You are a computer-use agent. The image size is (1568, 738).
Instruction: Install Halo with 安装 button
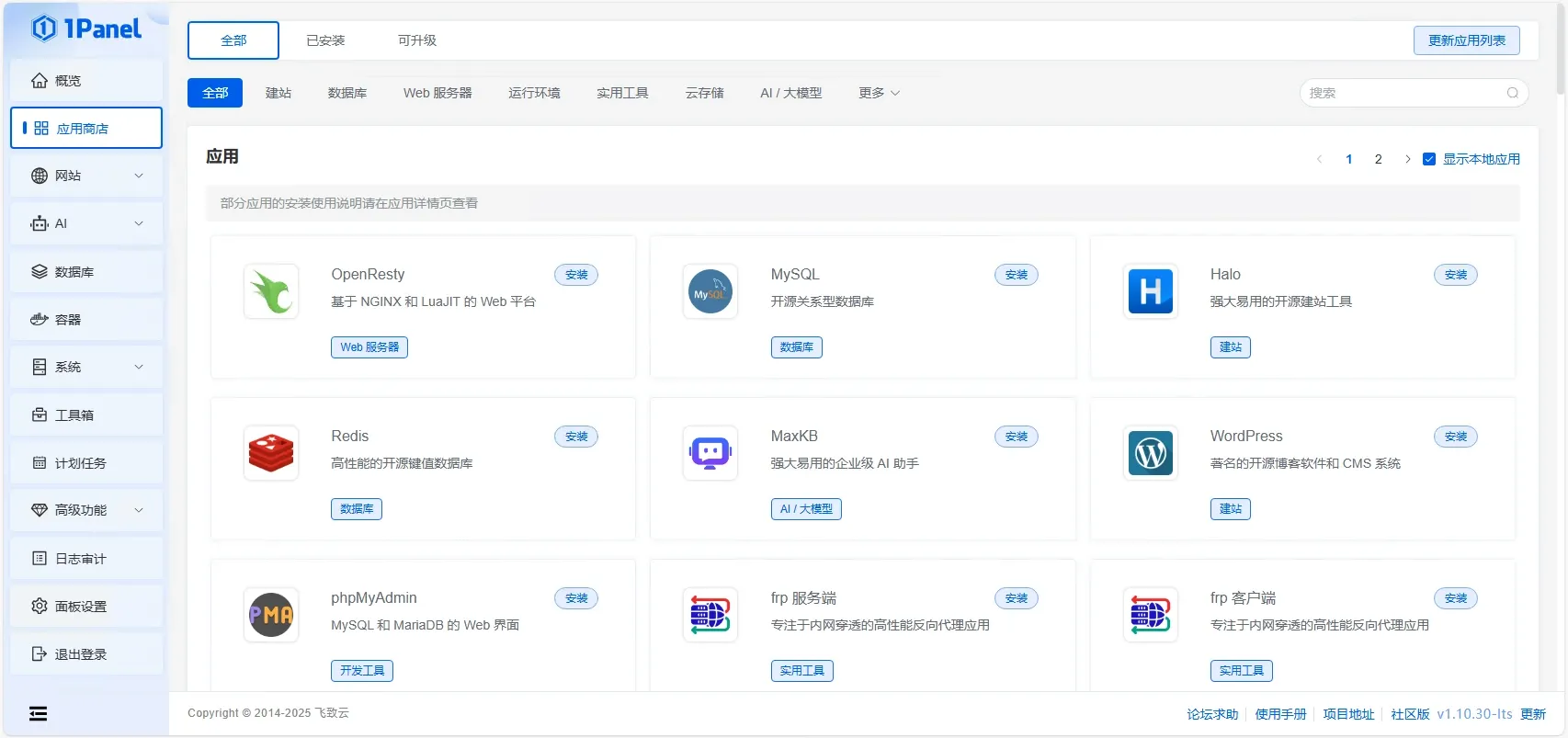[x=1456, y=275]
